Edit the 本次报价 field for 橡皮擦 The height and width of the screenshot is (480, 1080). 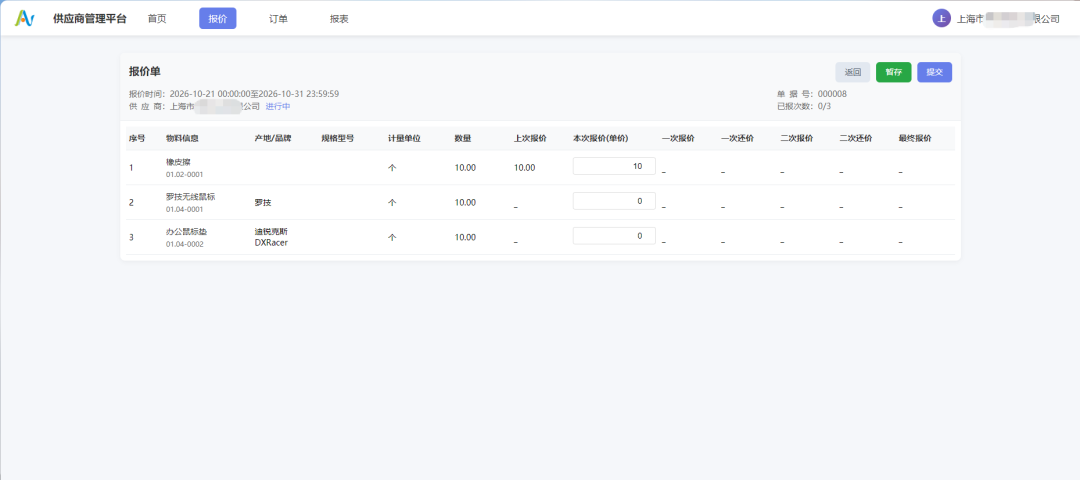click(614, 166)
